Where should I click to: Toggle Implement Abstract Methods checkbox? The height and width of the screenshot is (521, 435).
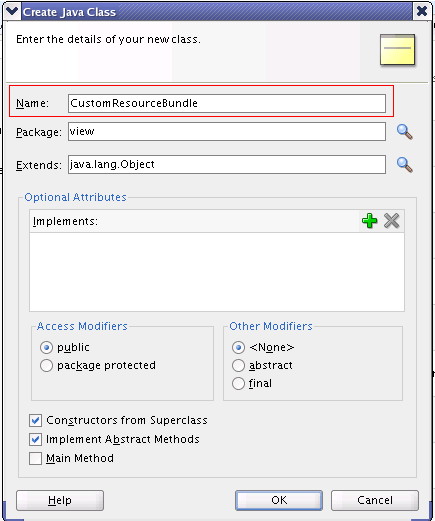pos(35,440)
